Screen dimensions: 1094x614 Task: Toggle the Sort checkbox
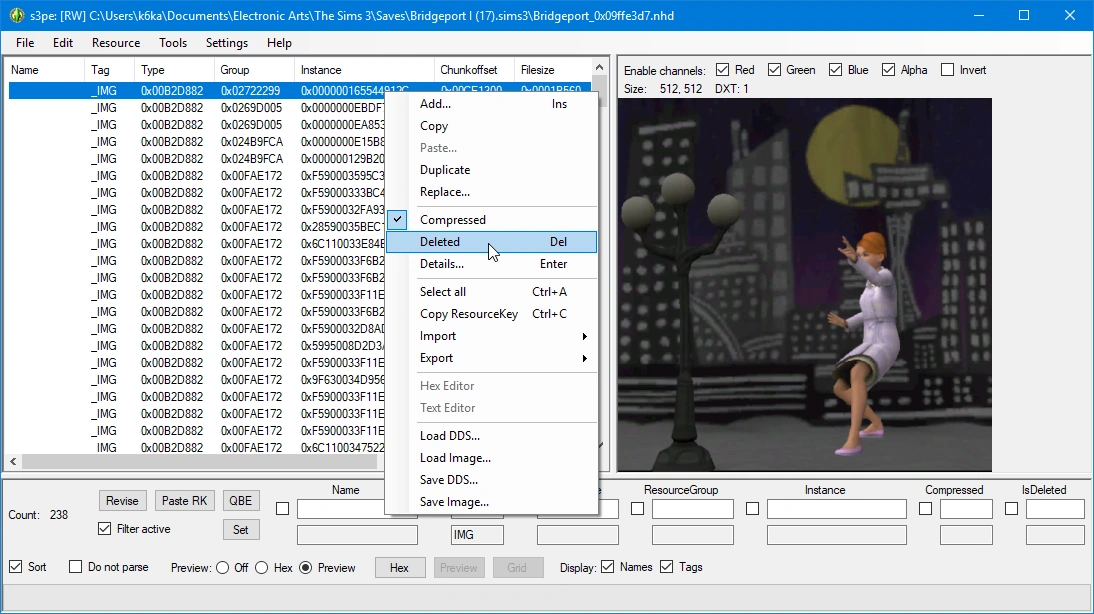(x=15, y=567)
